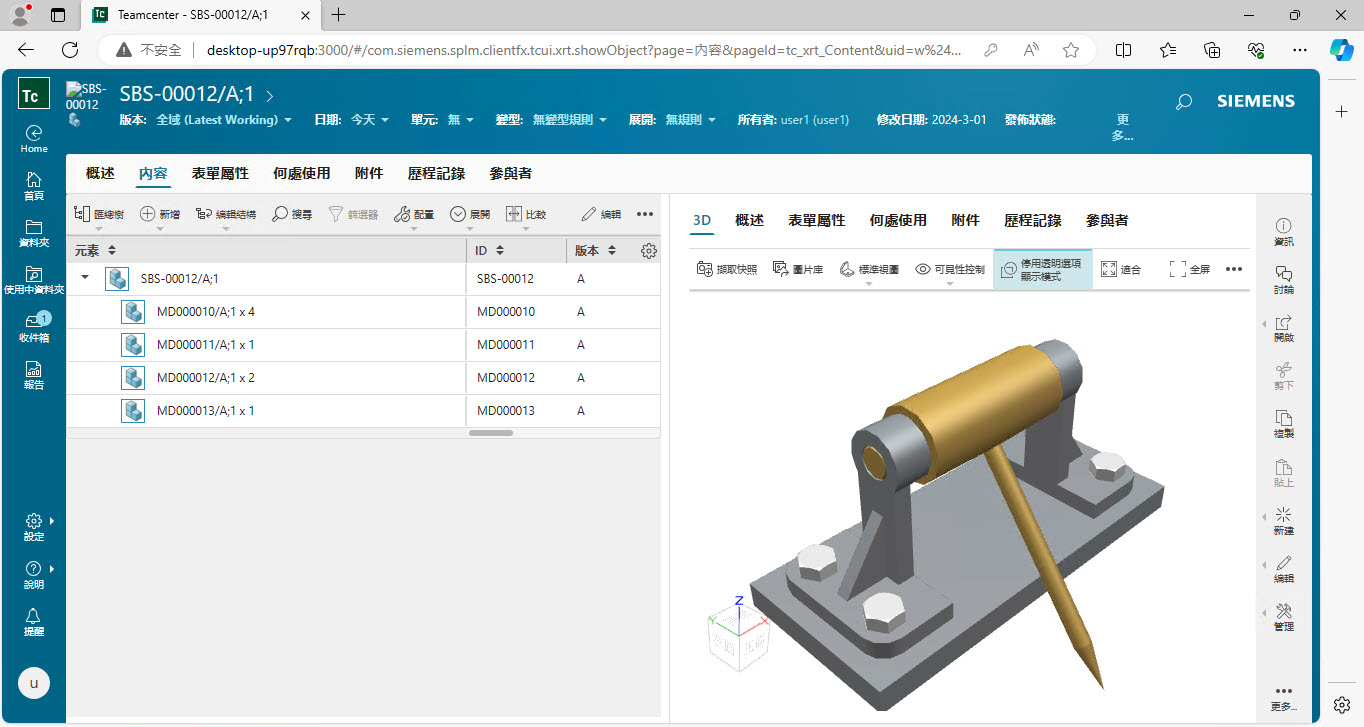
Task: Click 適合 fit-to-view tool
Action: [x=1121, y=269]
